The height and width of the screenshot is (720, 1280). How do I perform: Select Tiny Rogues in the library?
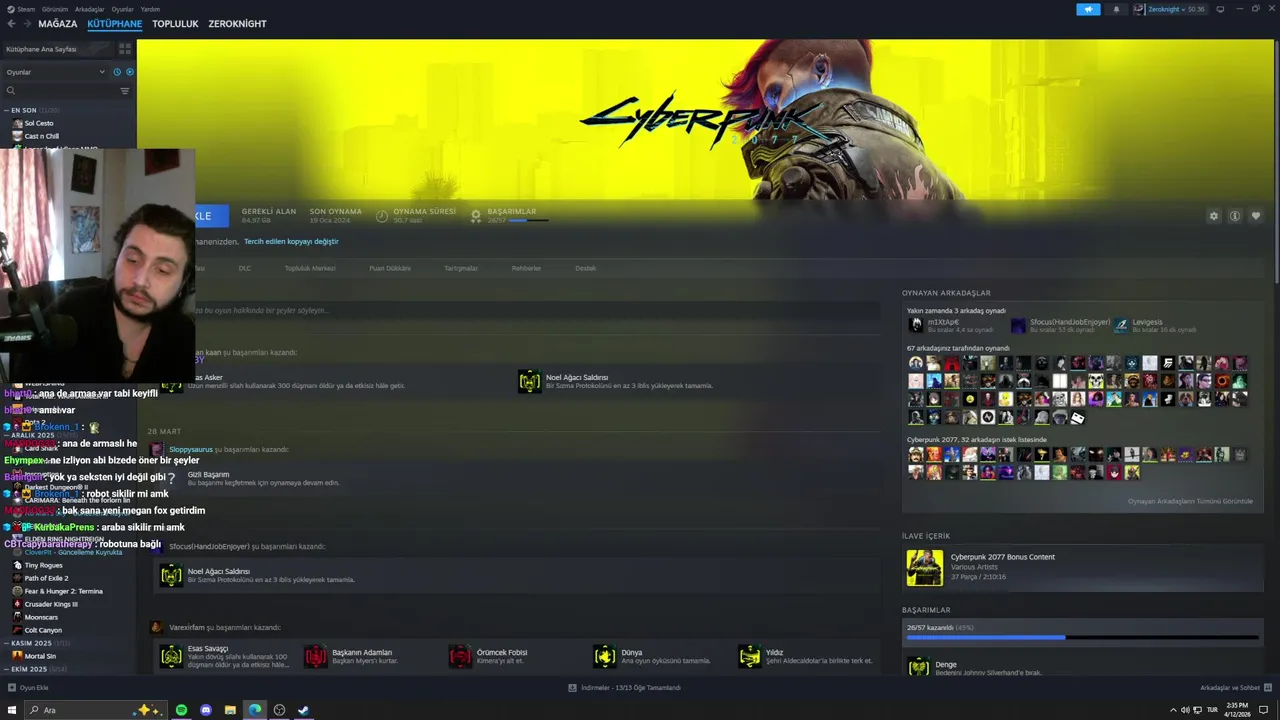[43, 565]
